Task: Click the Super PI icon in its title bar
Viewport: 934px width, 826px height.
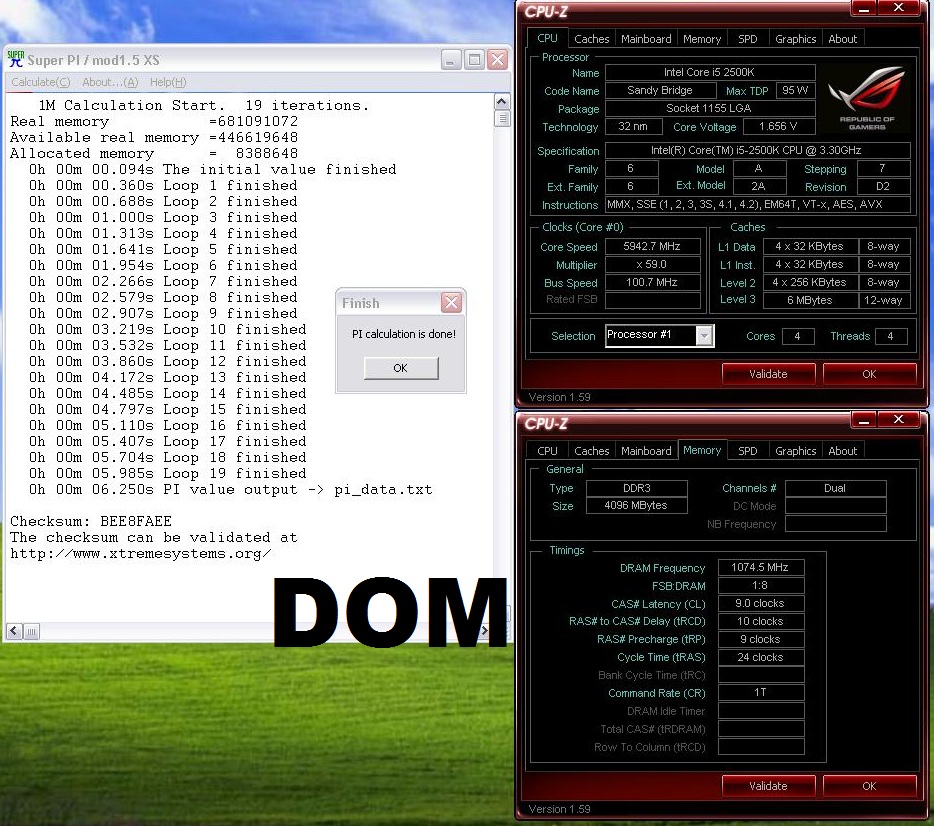Action: click(x=15, y=59)
